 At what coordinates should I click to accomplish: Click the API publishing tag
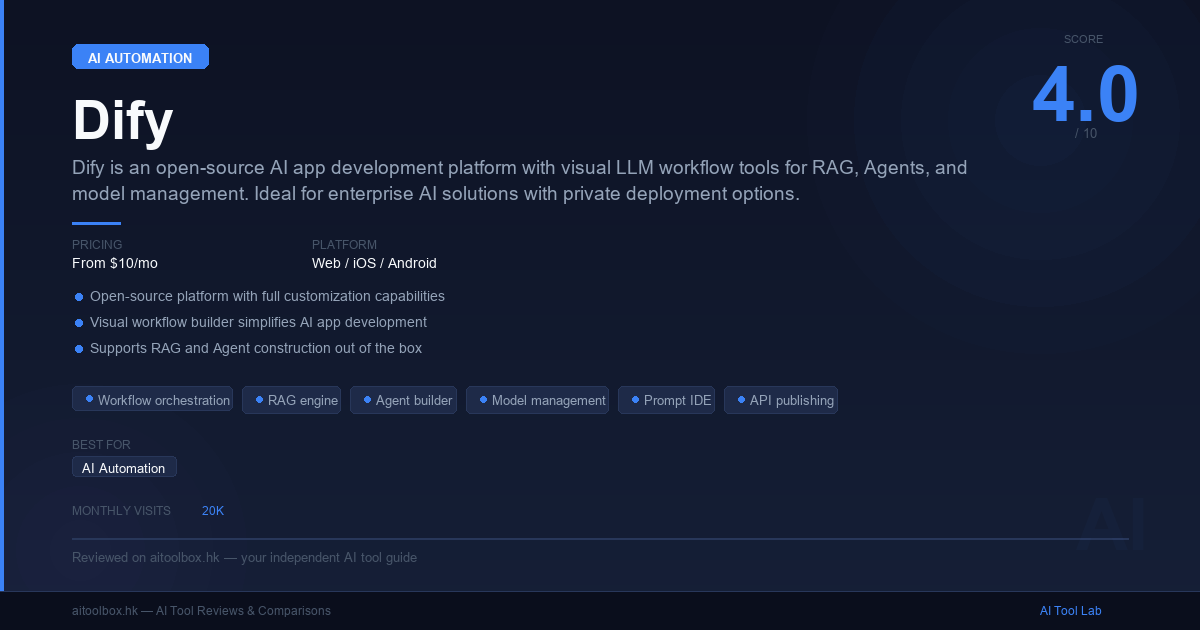click(780, 400)
